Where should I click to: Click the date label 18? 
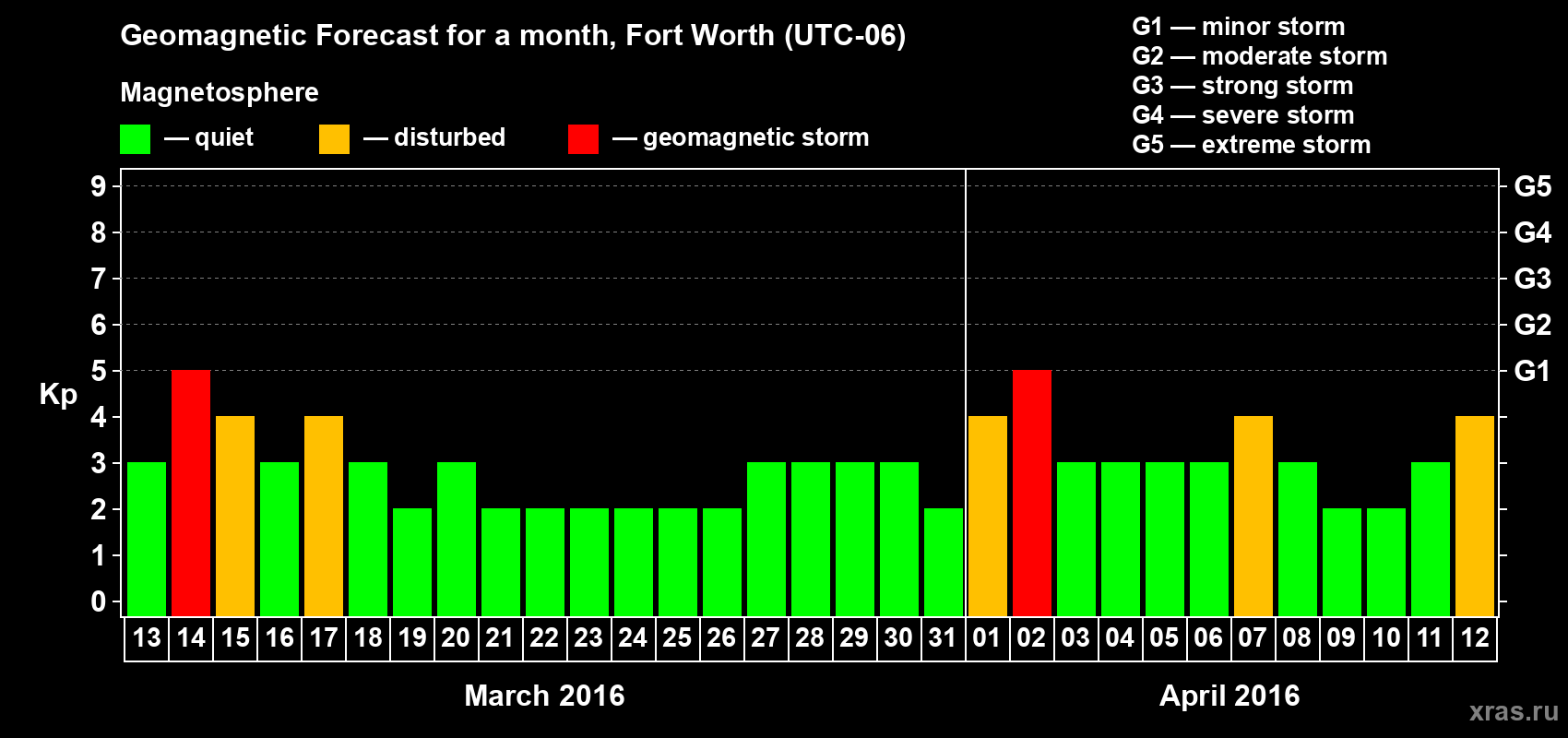coord(368,637)
